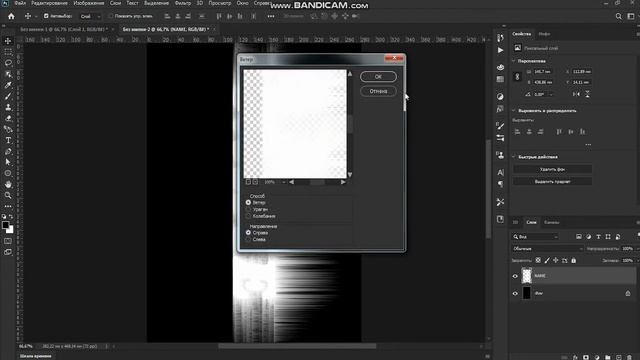Toggle width-height link in Properties

[x=517, y=77]
